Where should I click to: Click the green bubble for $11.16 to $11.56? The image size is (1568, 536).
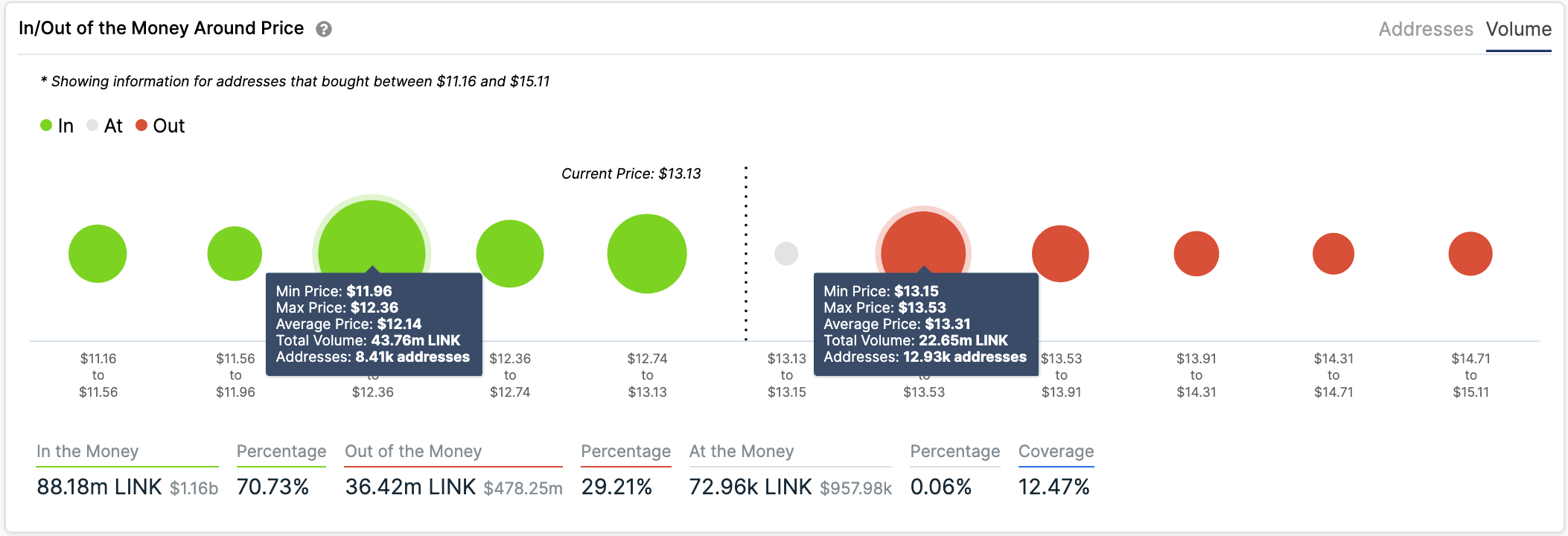click(x=98, y=254)
